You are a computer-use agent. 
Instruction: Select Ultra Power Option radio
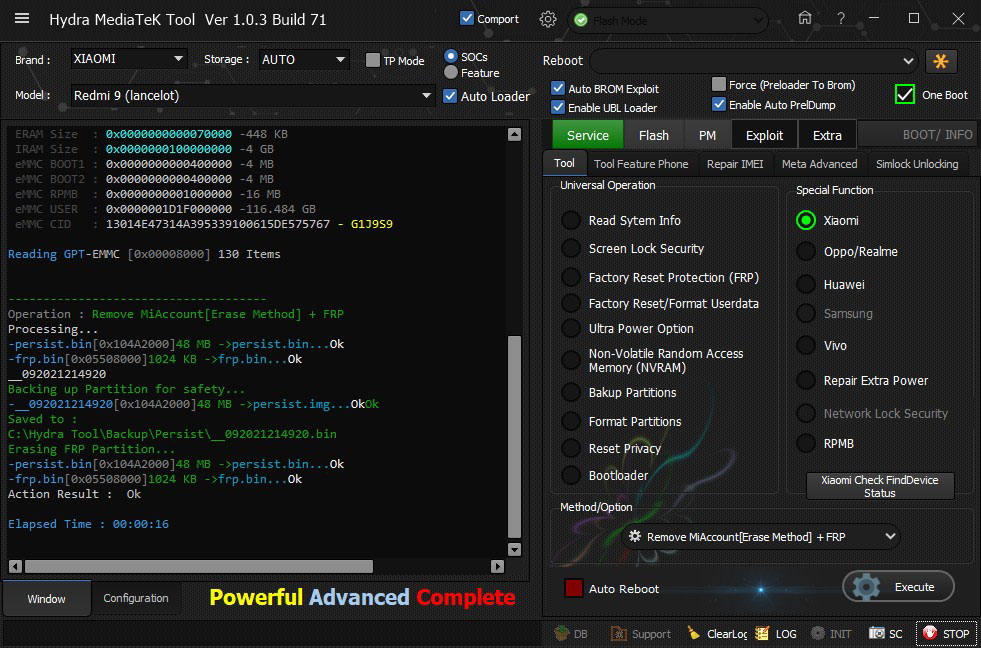coord(571,328)
